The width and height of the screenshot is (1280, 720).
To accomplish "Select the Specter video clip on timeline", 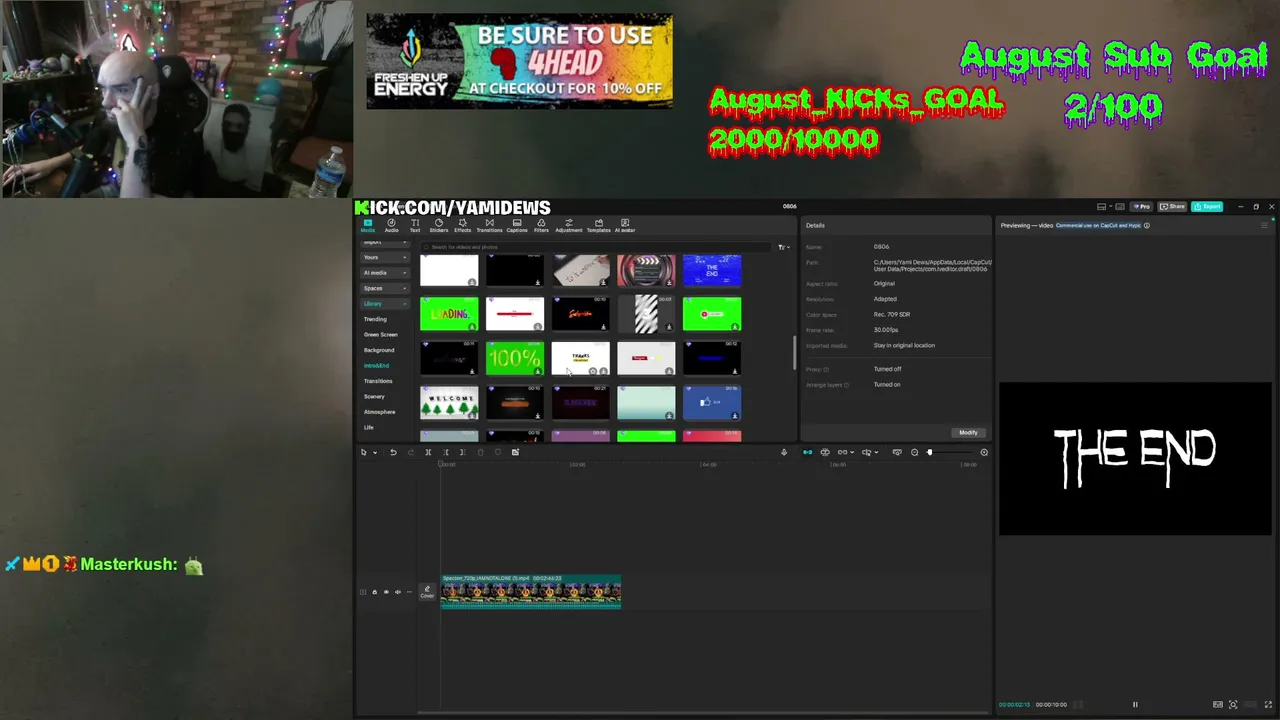I will (x=531, y=591).
